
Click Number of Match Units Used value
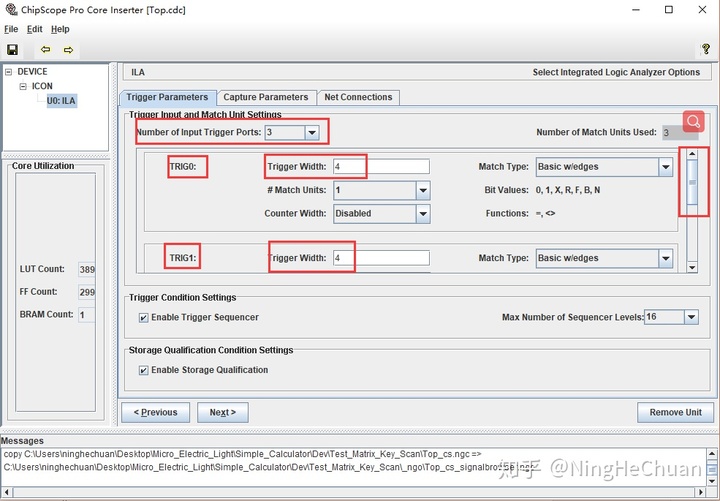[680, 133]
